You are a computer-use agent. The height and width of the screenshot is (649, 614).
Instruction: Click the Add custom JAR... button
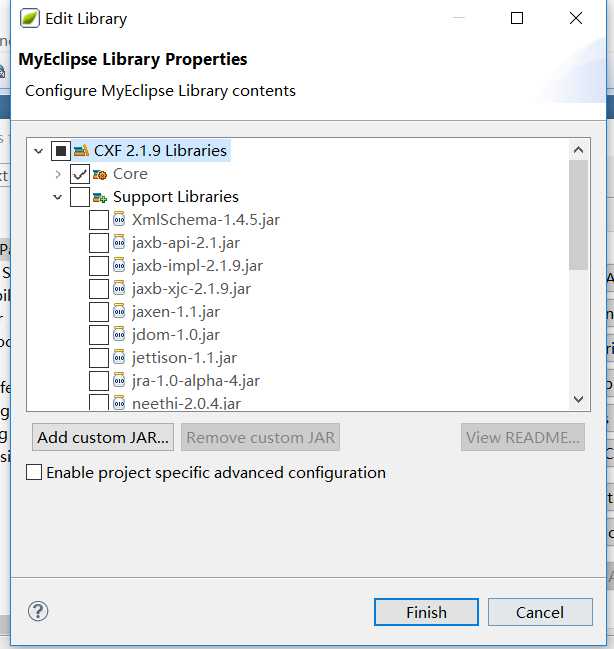point(103,437)
